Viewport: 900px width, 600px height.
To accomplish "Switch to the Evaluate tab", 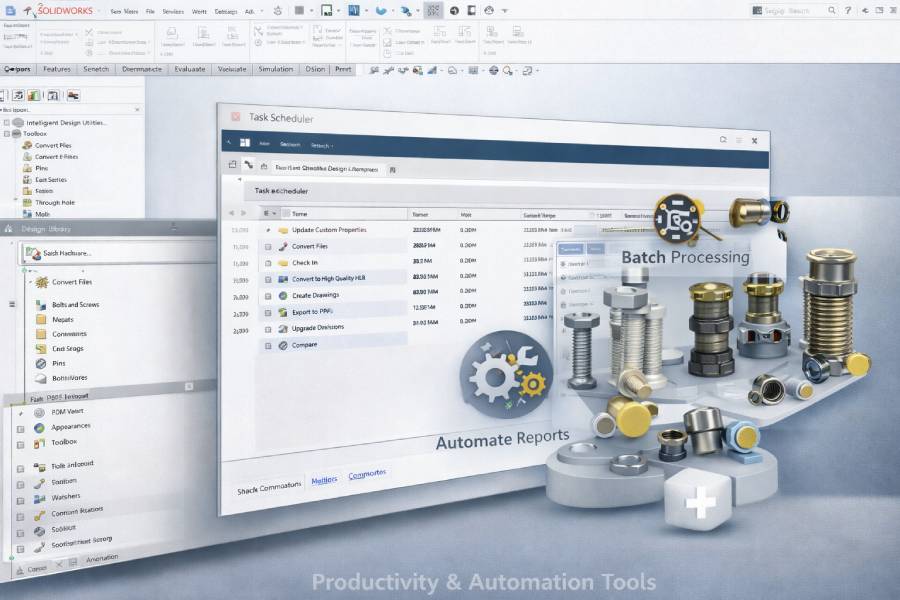I will coord(189,69).
